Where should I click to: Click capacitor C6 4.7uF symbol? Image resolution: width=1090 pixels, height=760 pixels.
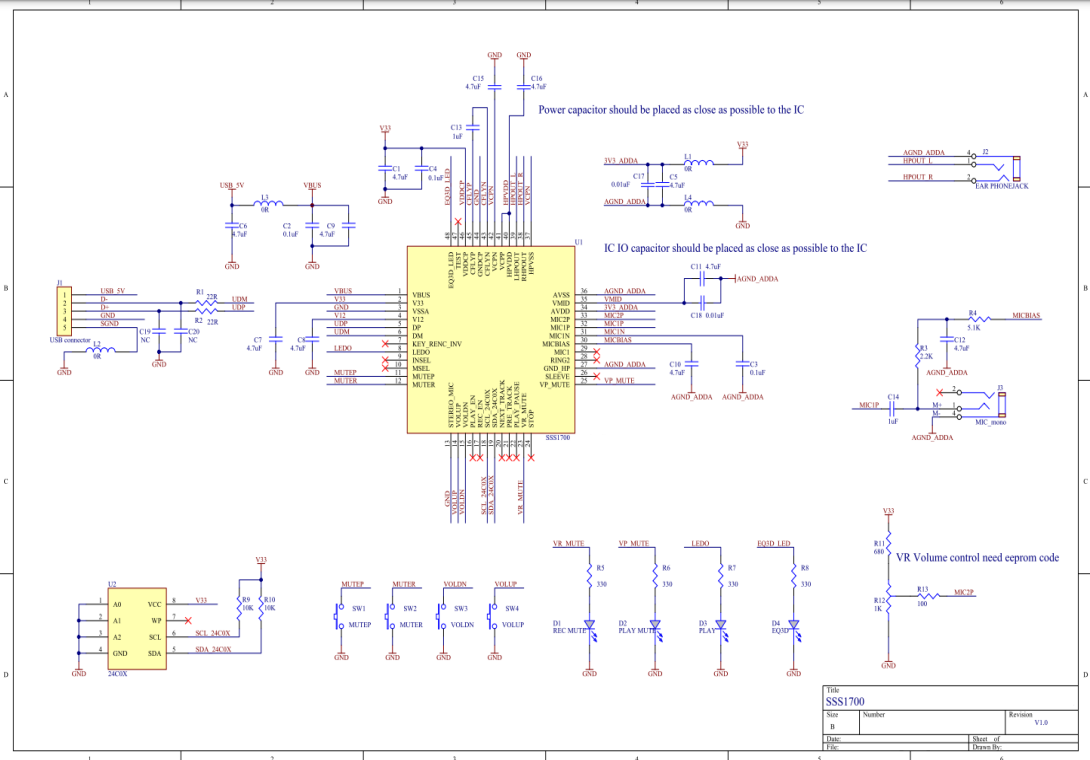pyautogui.click(x=231, y=225)
